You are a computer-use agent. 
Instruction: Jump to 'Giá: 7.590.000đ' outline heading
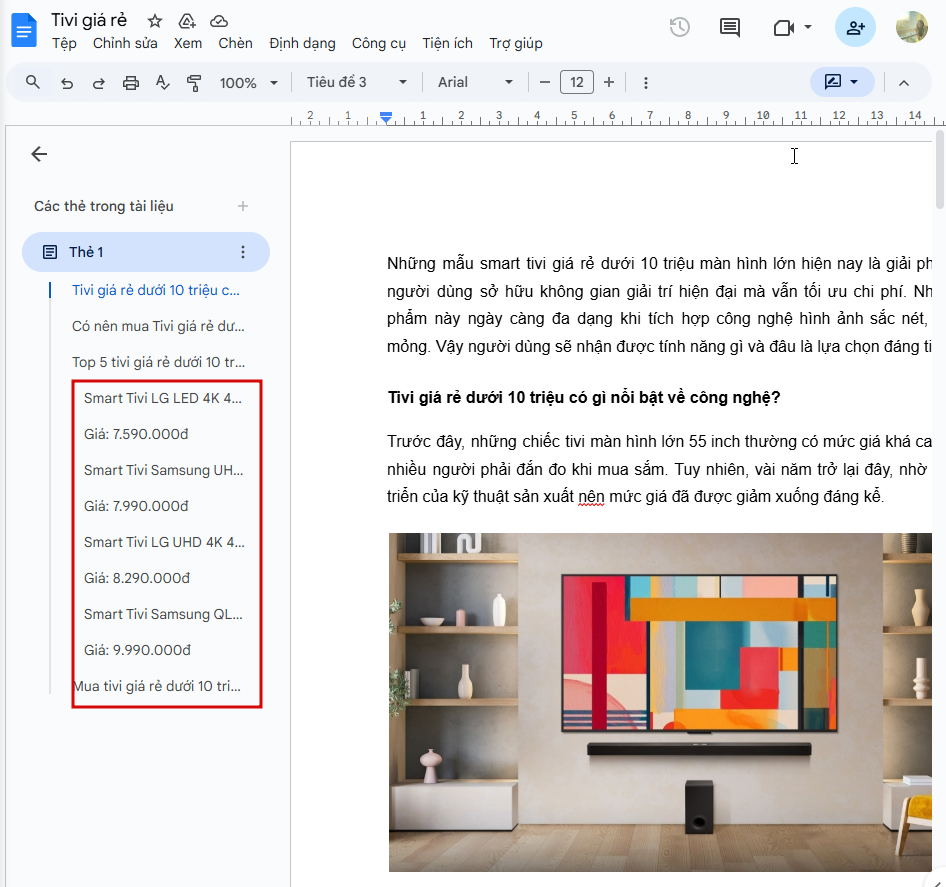point(136,434)
